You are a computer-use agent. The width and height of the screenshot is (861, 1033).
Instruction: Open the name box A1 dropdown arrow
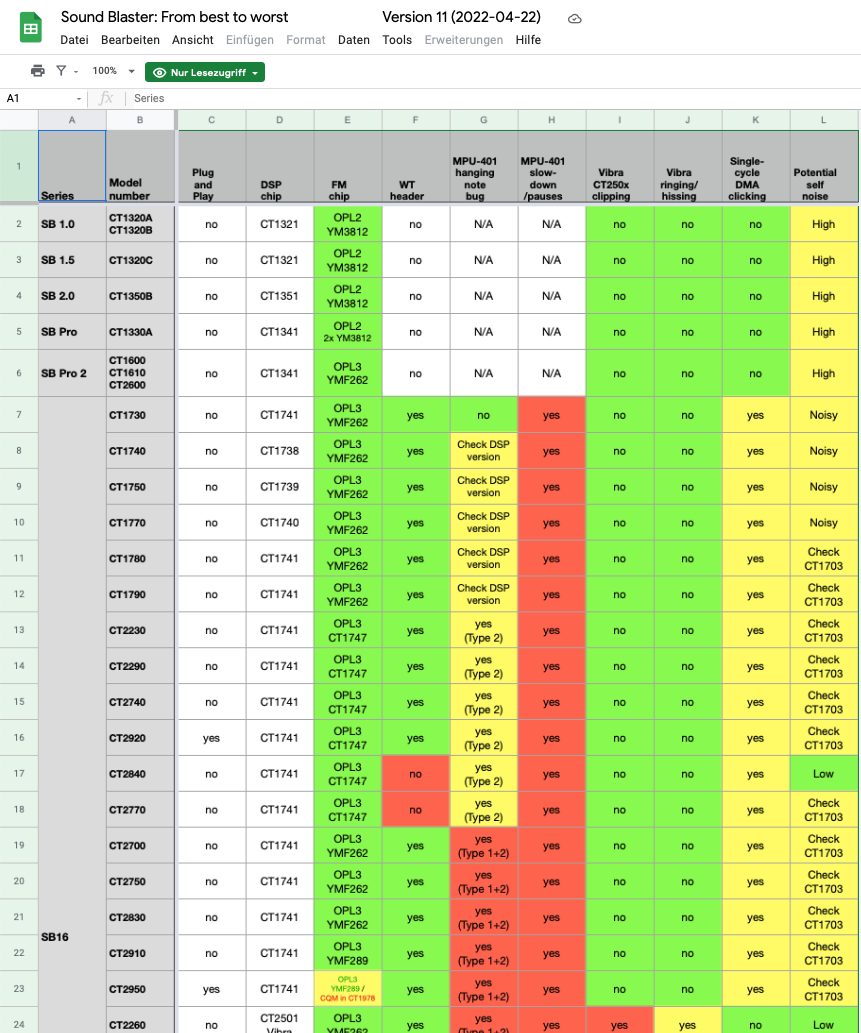[x=79, y=99]
